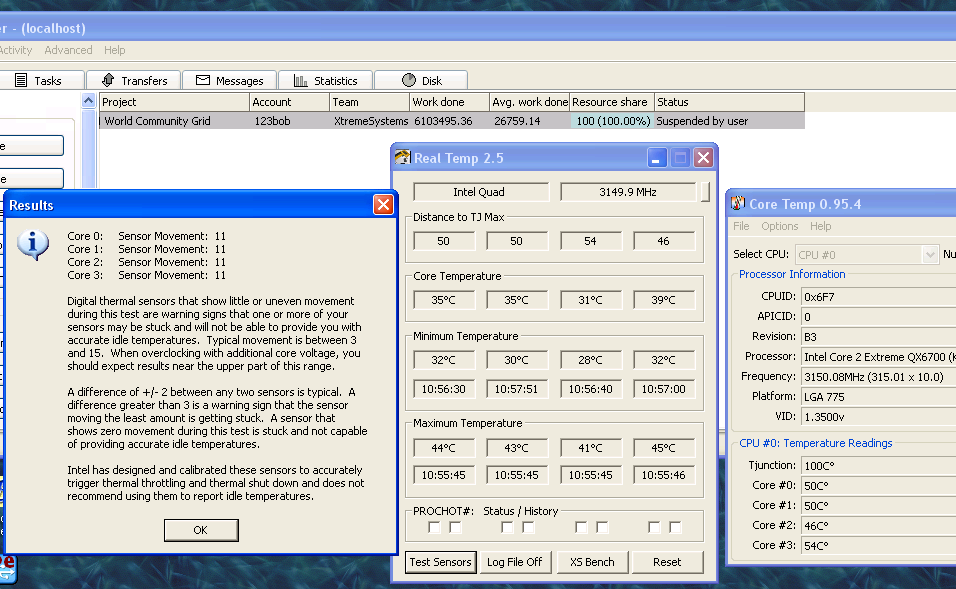
Task: Toggle PROCHOT history checkbox for core 2
Action: point(602,527)
